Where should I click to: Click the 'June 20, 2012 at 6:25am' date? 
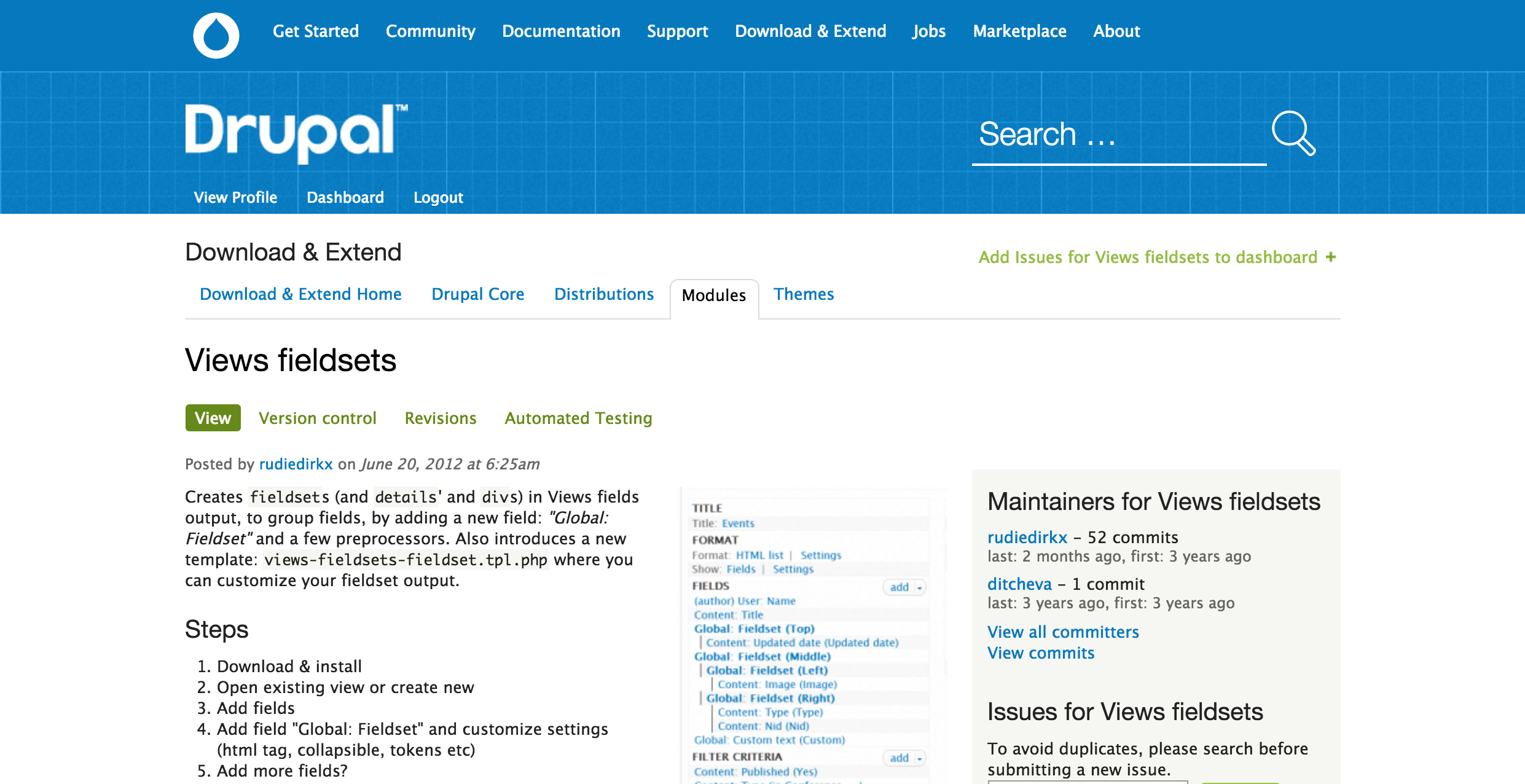450,464
